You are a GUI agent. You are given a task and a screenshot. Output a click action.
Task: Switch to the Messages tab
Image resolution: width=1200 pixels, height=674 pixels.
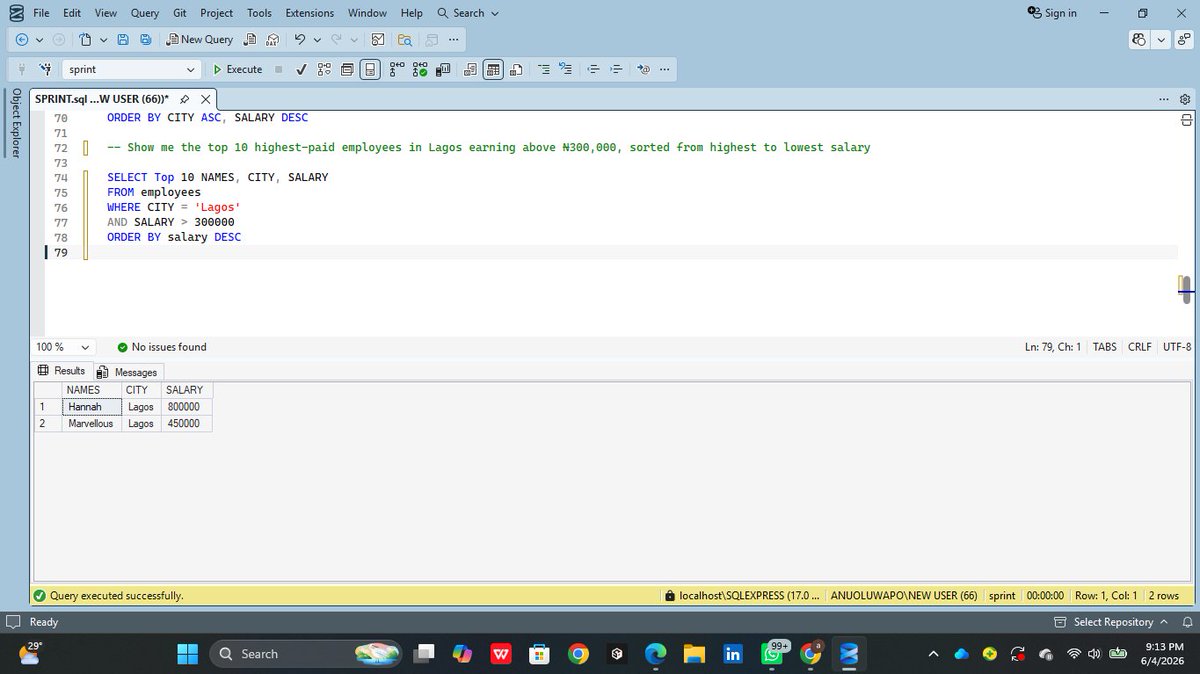point(127,372)
